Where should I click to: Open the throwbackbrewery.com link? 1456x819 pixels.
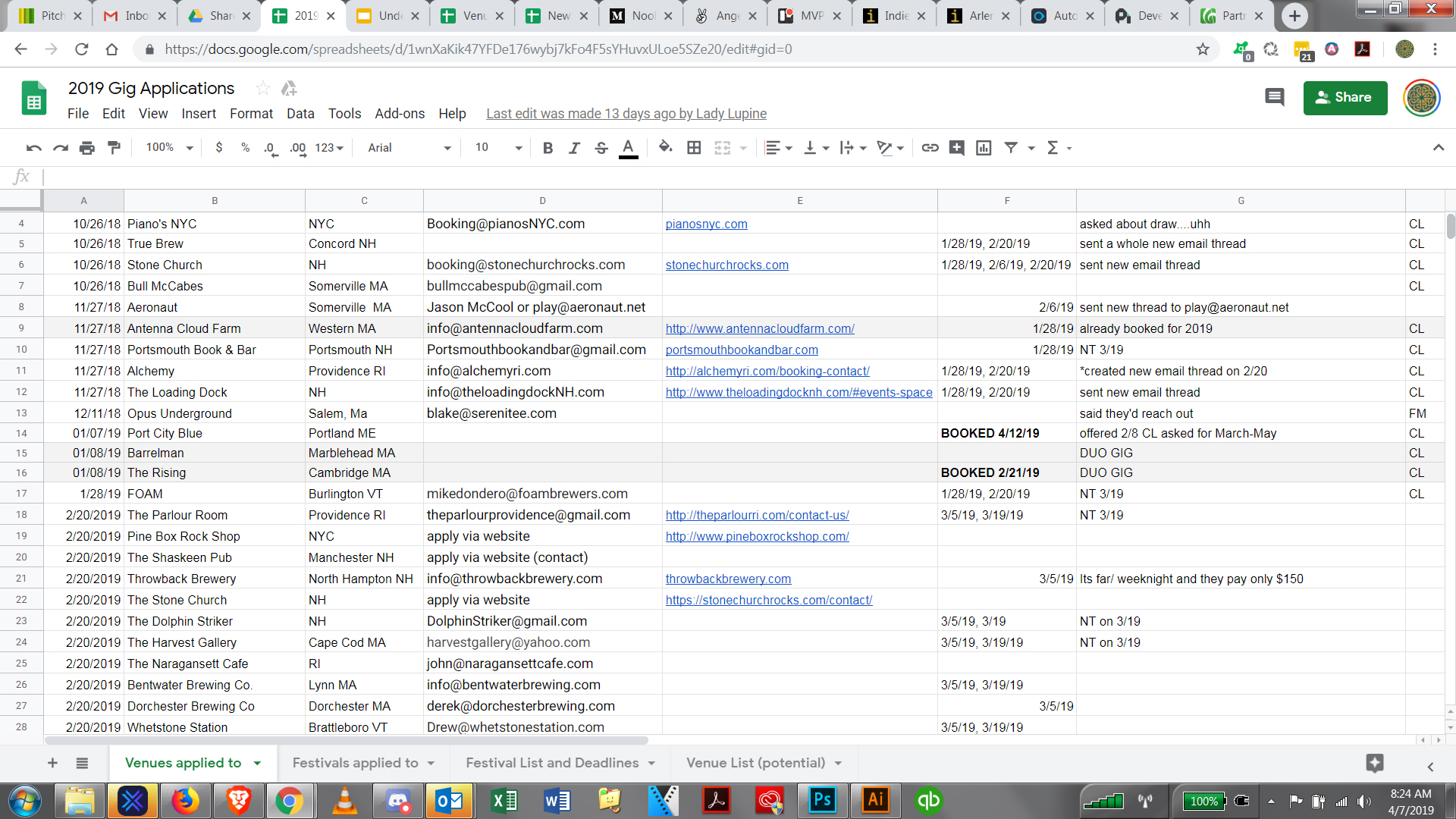click(728, 579)
